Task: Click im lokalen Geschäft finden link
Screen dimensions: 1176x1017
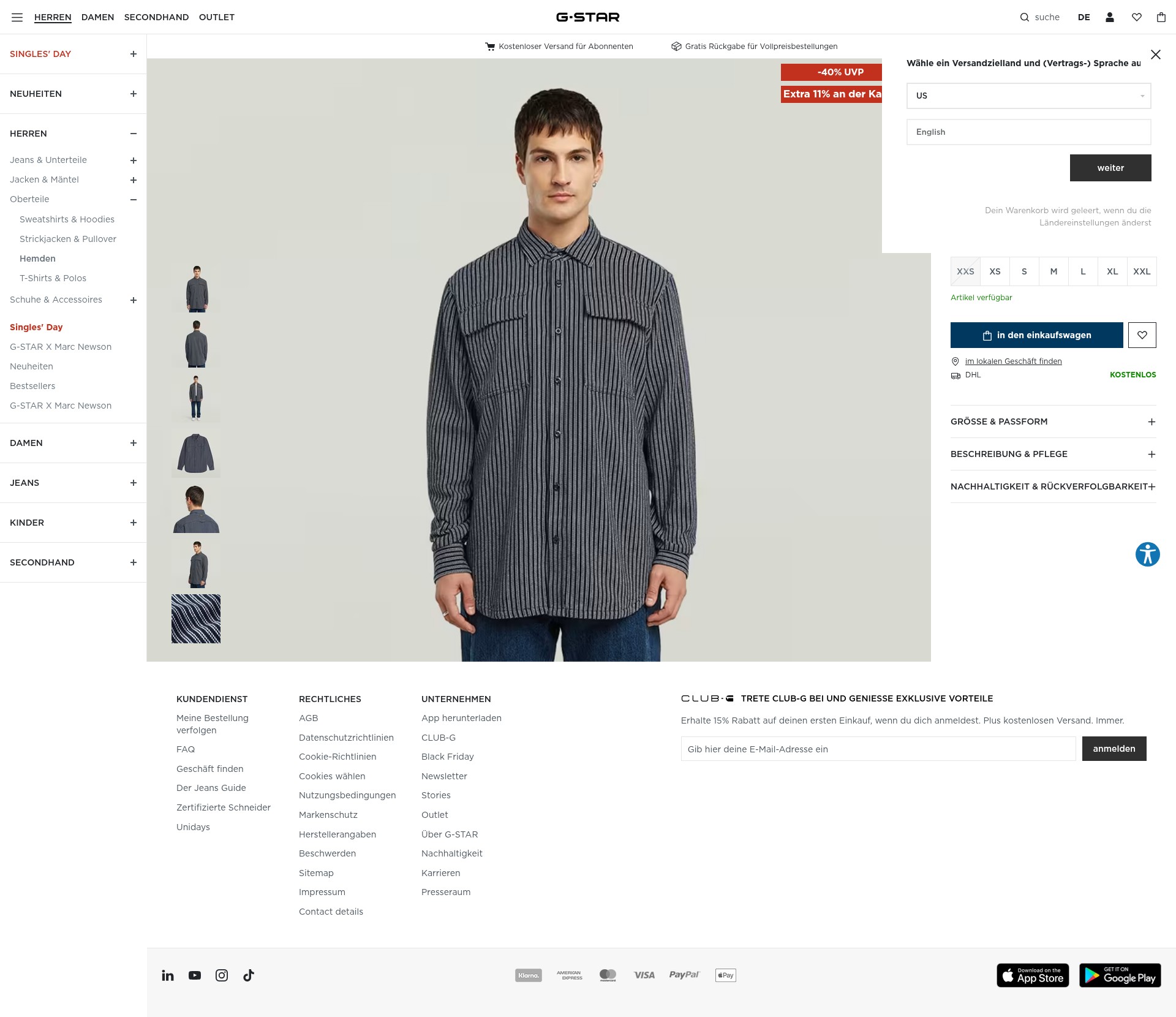Action: pyautogui.click(x=1013, y=361)
